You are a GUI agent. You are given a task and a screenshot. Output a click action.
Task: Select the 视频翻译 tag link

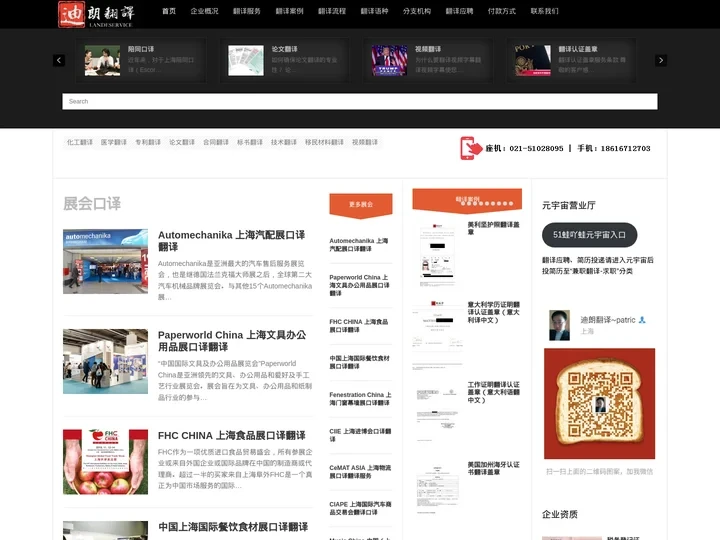[x=365, y=142]
